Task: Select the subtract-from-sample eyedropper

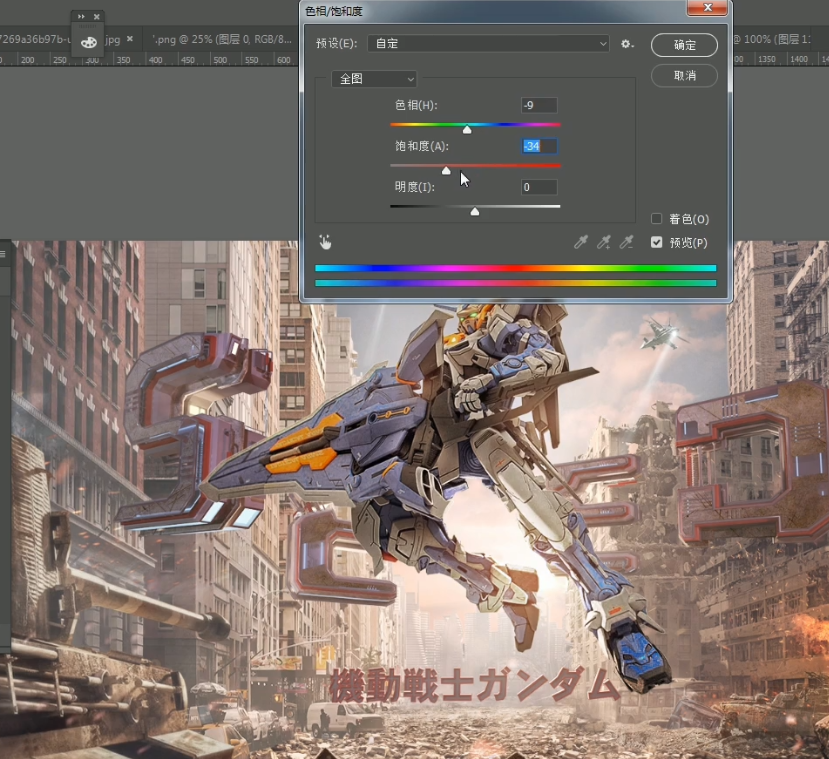Action: (x=627, y=242)
